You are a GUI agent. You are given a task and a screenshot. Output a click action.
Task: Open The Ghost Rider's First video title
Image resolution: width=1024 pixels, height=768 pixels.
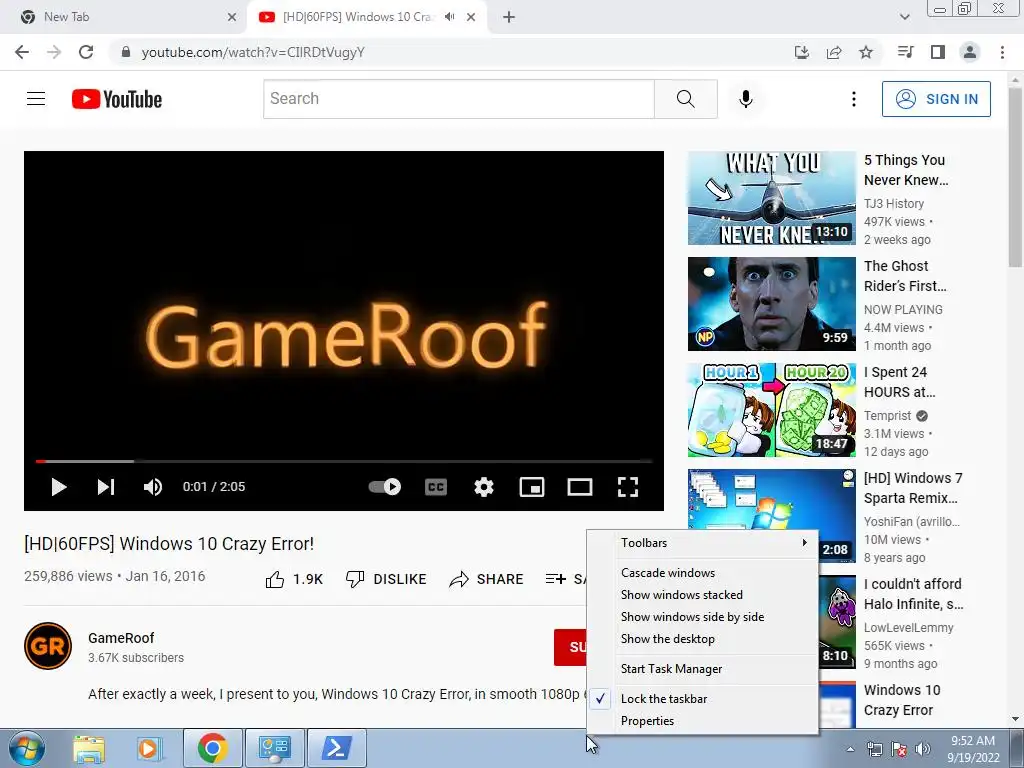904,276
